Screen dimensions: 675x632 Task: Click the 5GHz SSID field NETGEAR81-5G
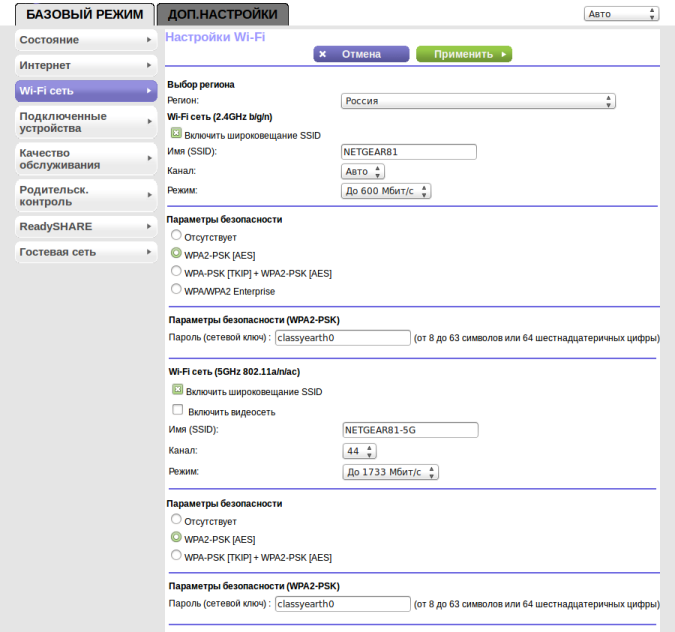click(x=410, y=430)
